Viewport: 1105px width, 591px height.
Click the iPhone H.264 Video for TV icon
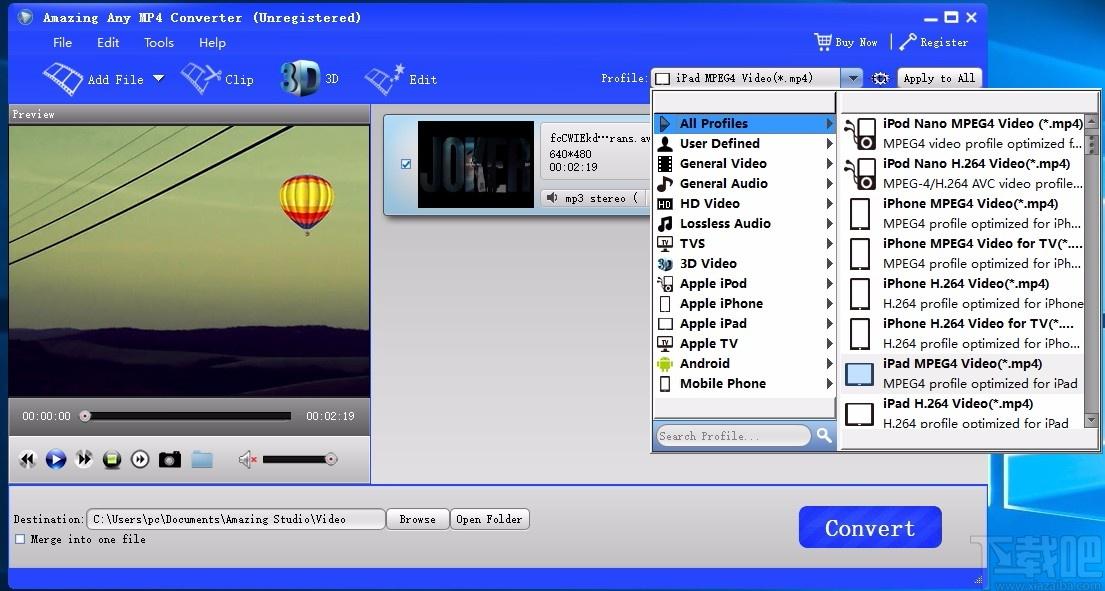coord(860,333)
